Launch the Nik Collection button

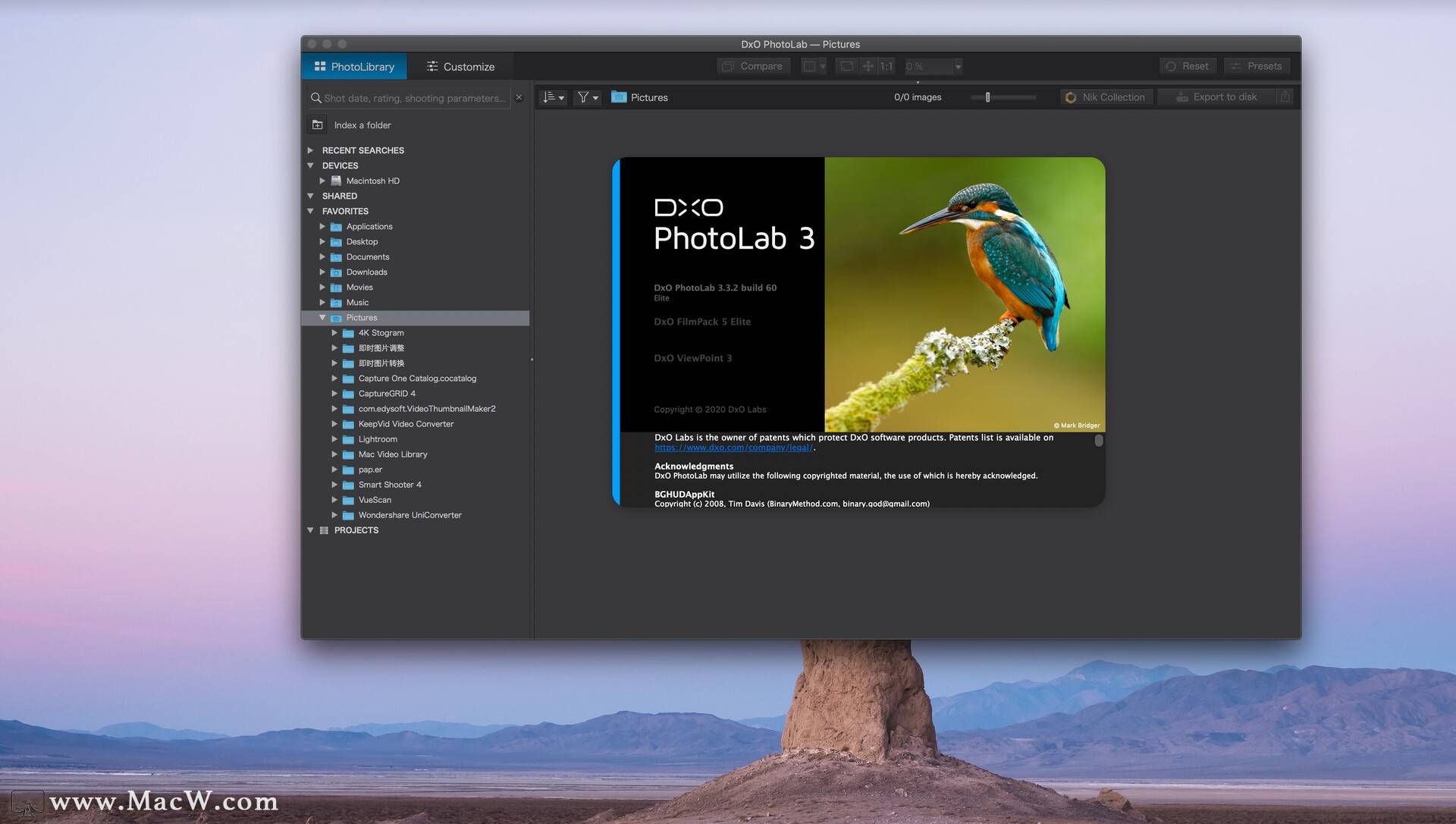point(1106,97)
